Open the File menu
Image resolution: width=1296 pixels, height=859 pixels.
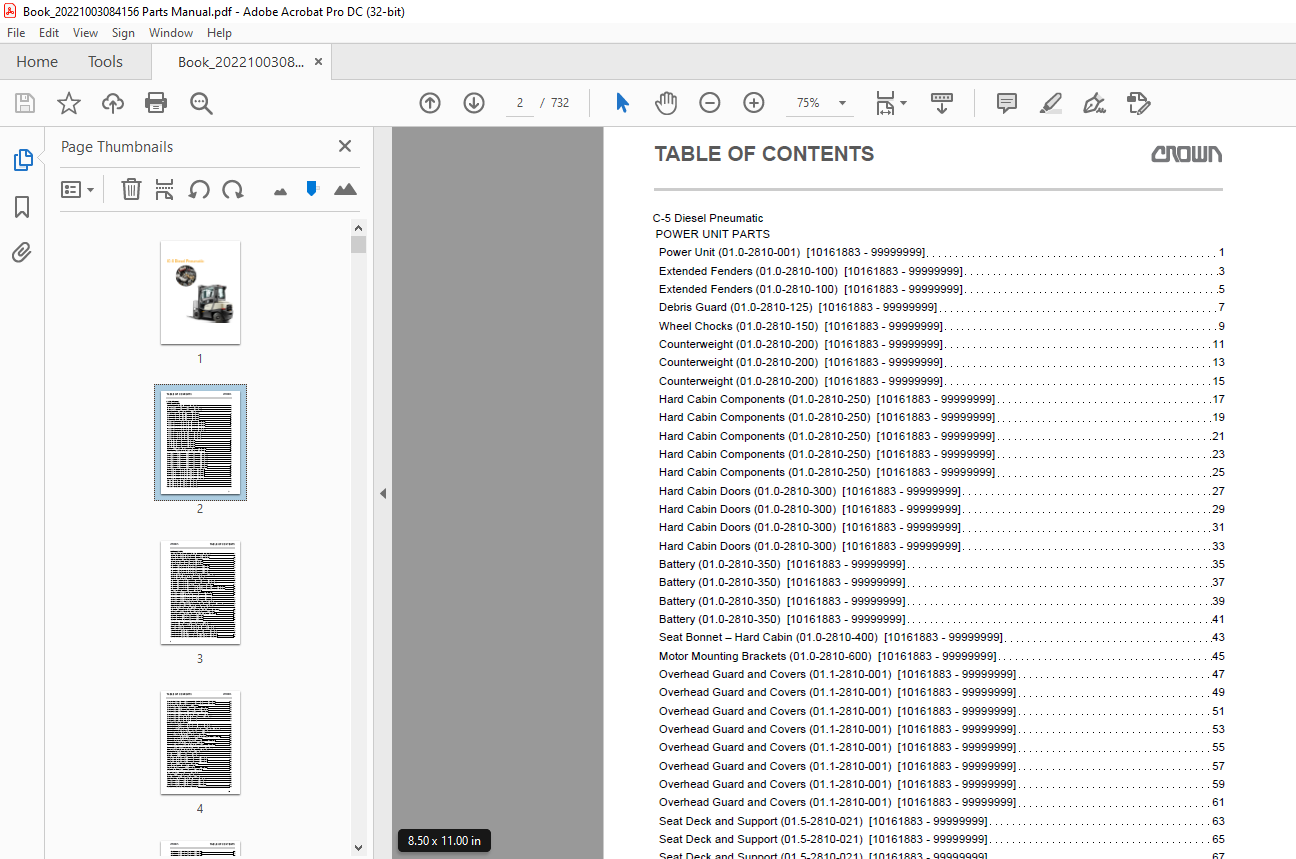click(16, 33)
